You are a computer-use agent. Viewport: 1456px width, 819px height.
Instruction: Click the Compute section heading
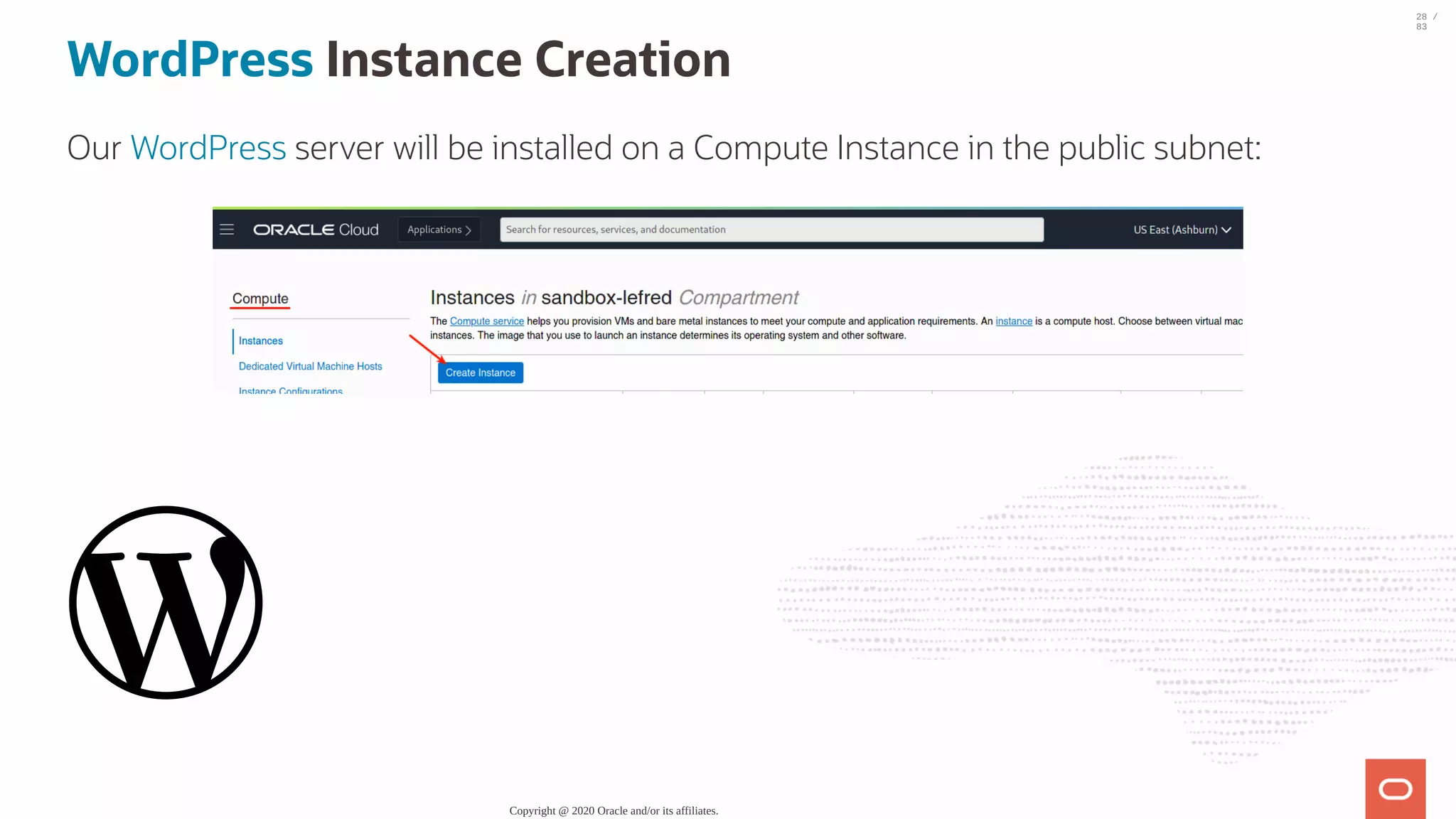[x=260, y=299]
